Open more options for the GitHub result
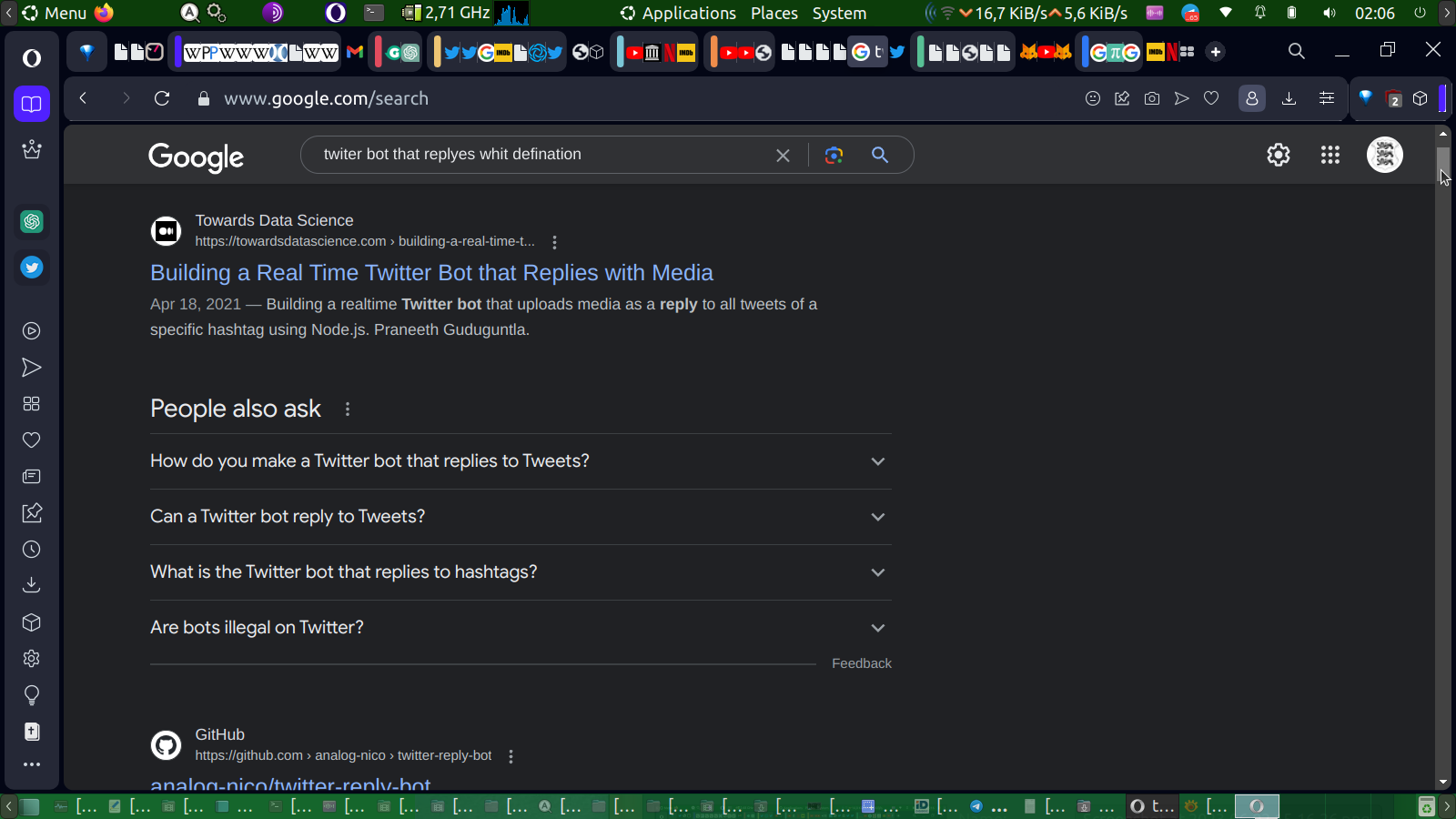This screenshot has height=819, width=1456. coord(511,756)
